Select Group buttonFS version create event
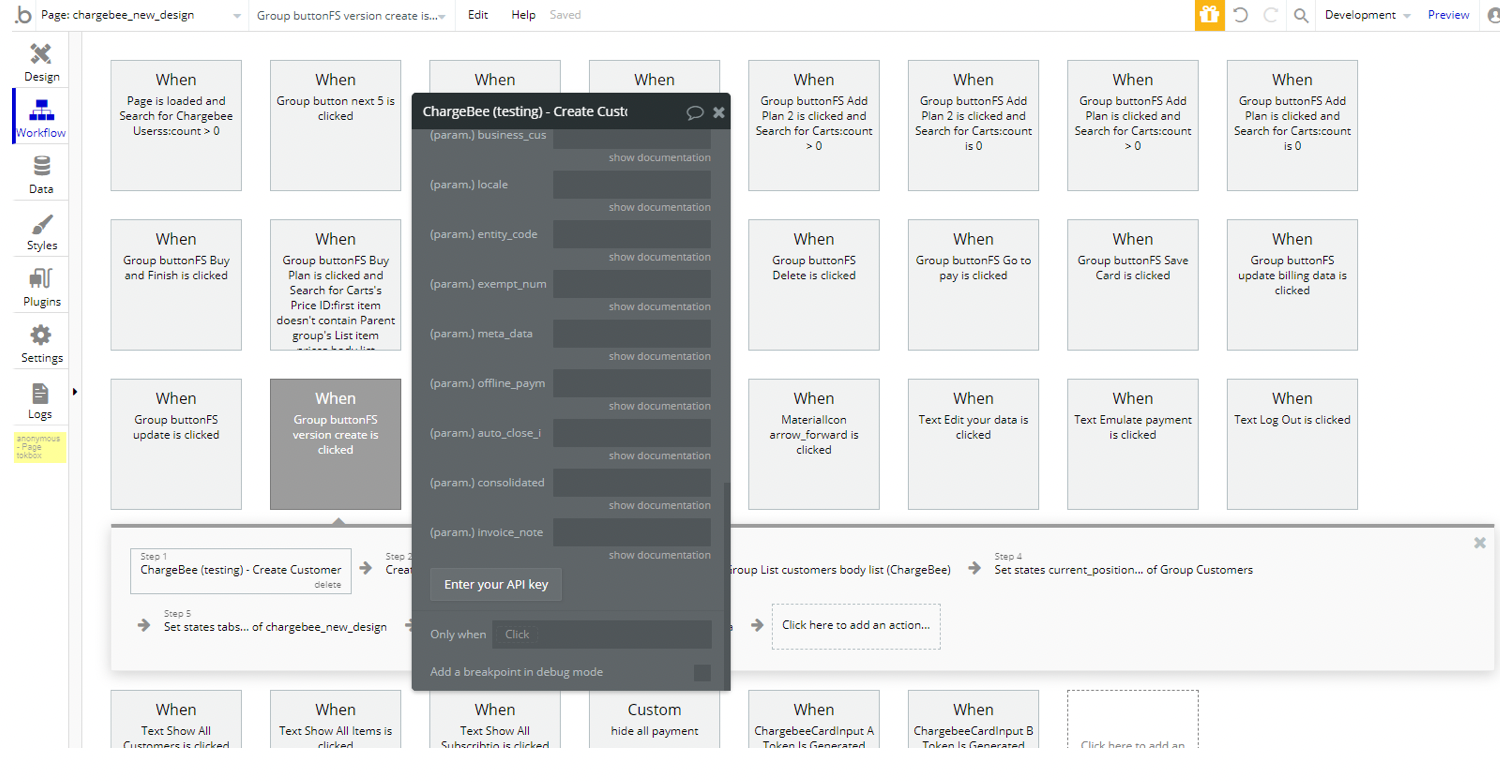The image size is (1500, 782). click(x=335, y=444)
